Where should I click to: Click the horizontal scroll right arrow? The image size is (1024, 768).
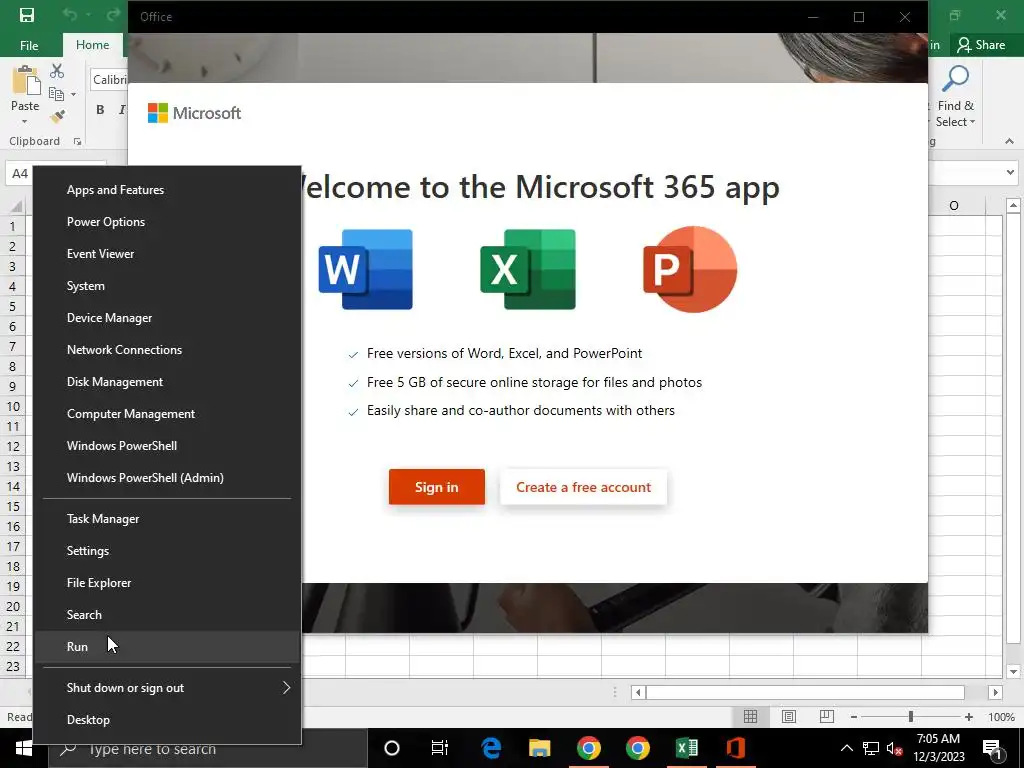[995, 692]
